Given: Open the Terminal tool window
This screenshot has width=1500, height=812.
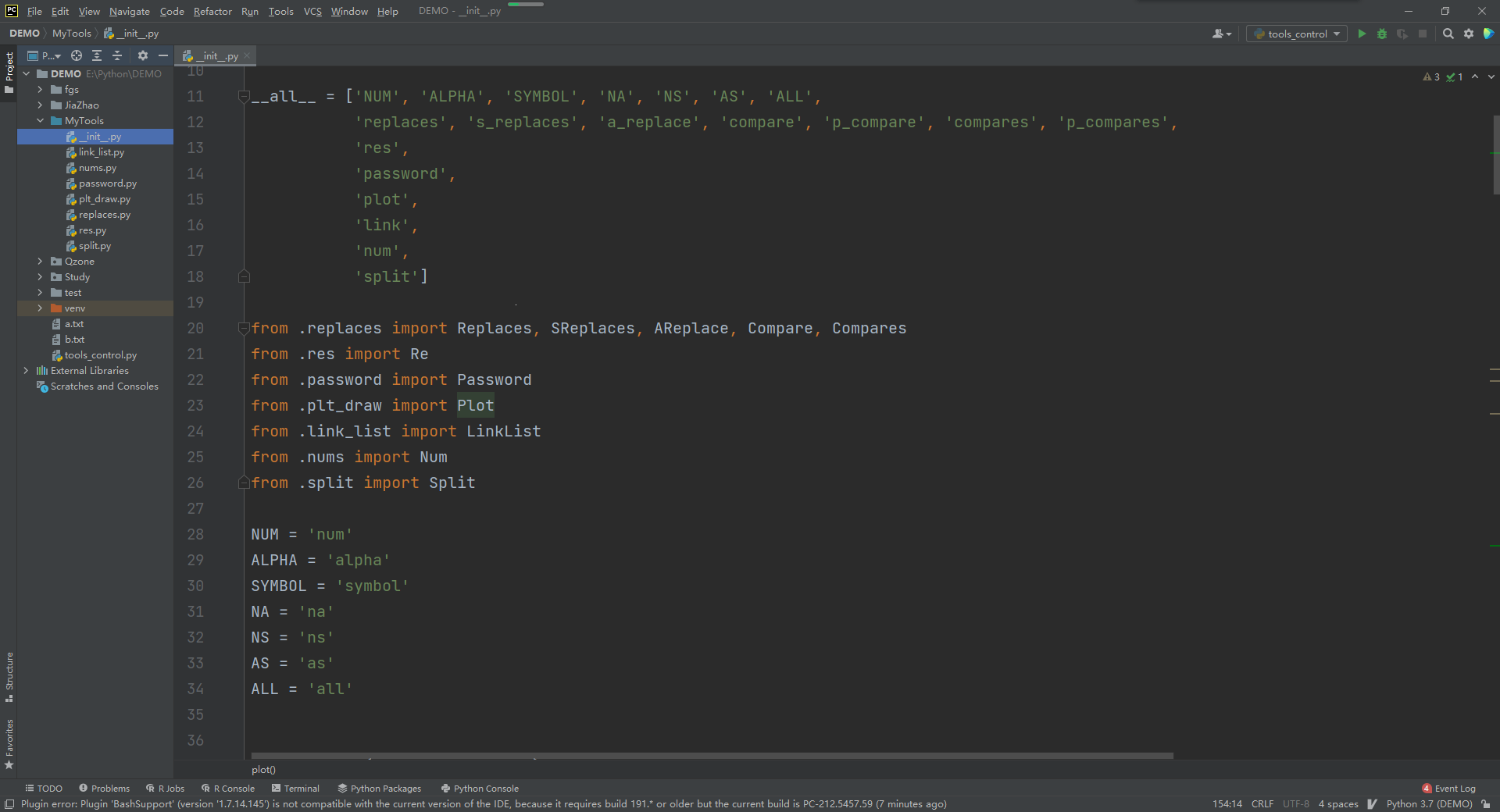Looking at the screenshot, I should 295,789.
